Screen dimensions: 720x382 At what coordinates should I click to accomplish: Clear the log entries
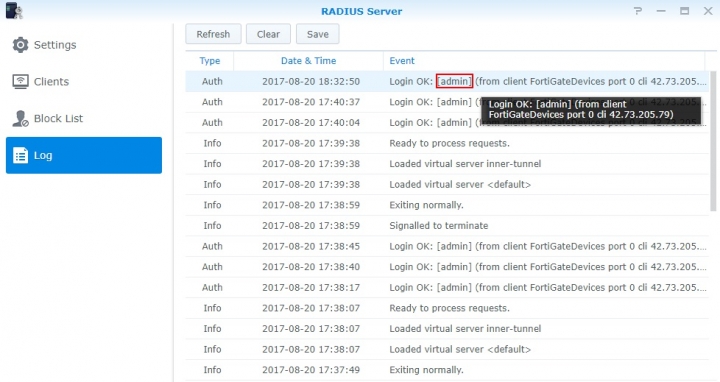click(x=268, y=34)
